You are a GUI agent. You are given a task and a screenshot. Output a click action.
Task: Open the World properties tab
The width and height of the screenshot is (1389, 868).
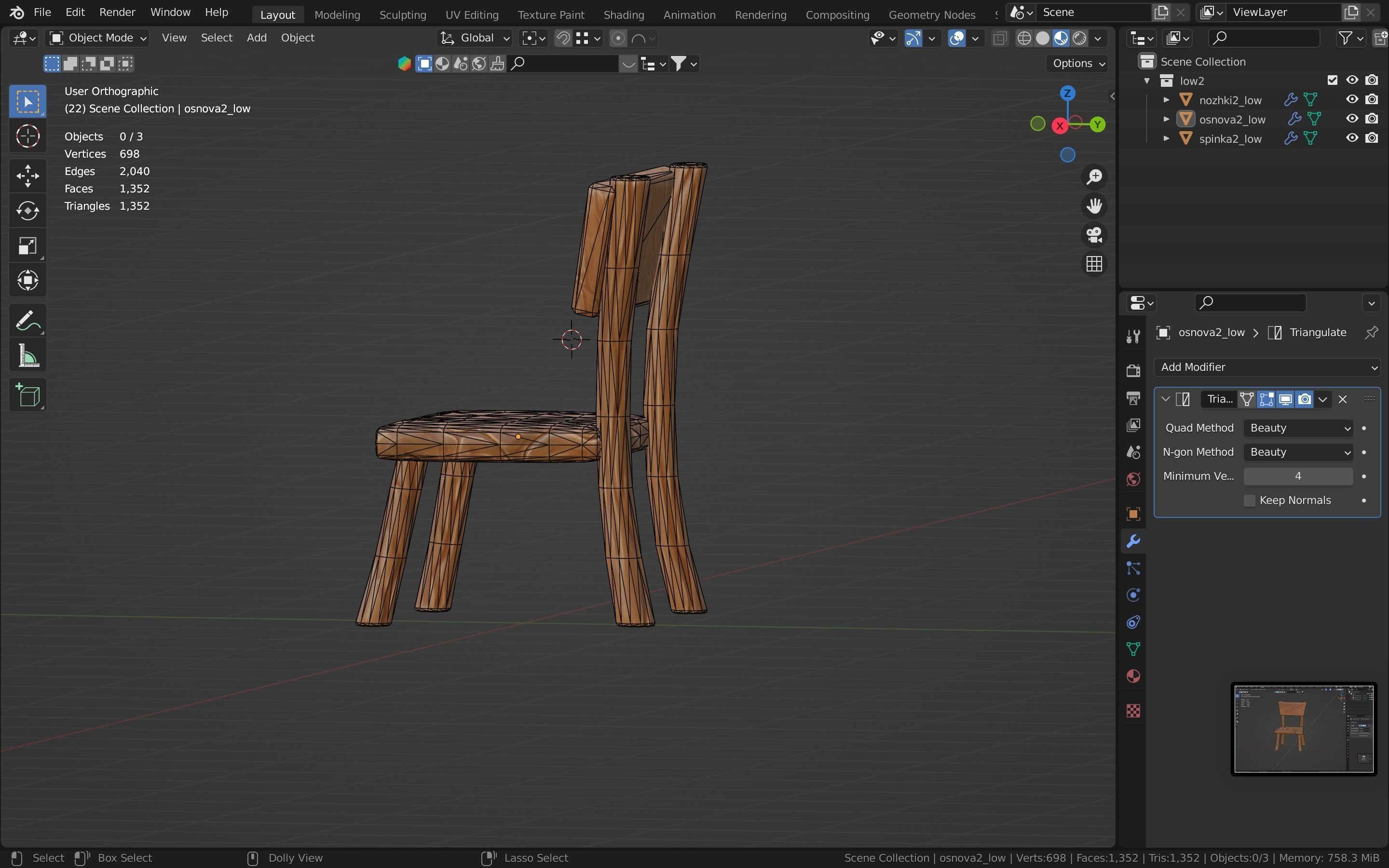1133,479
